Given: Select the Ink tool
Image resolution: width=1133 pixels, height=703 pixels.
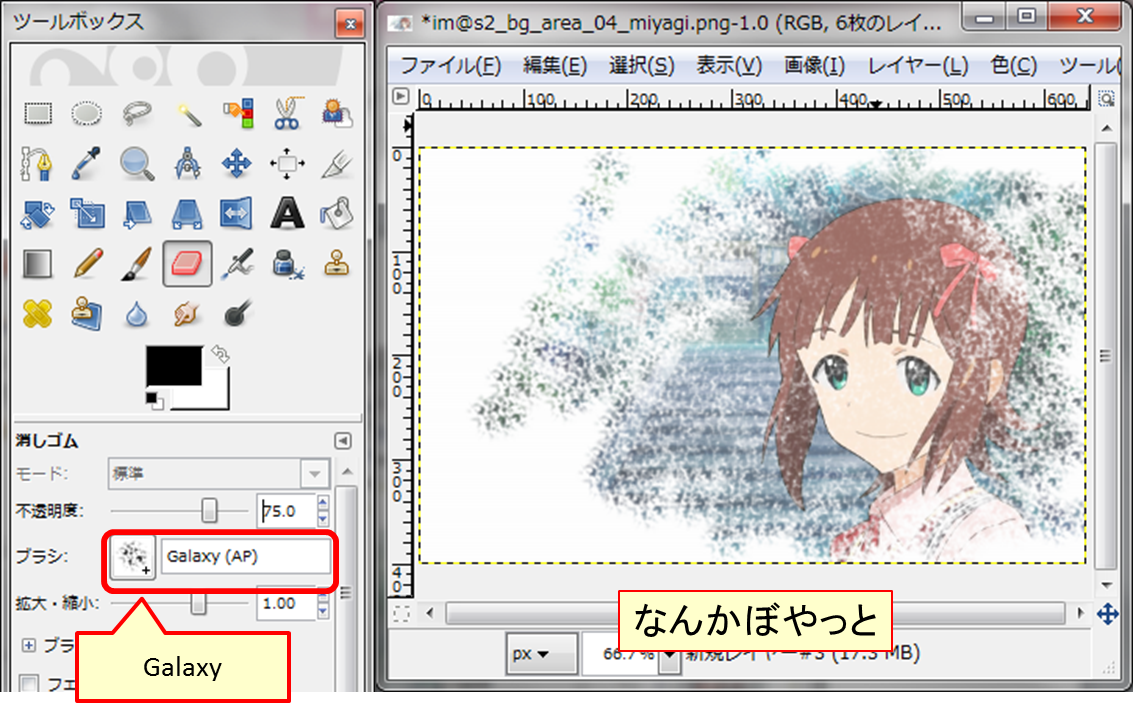Looking at the screenshot, I should point(287,264).
